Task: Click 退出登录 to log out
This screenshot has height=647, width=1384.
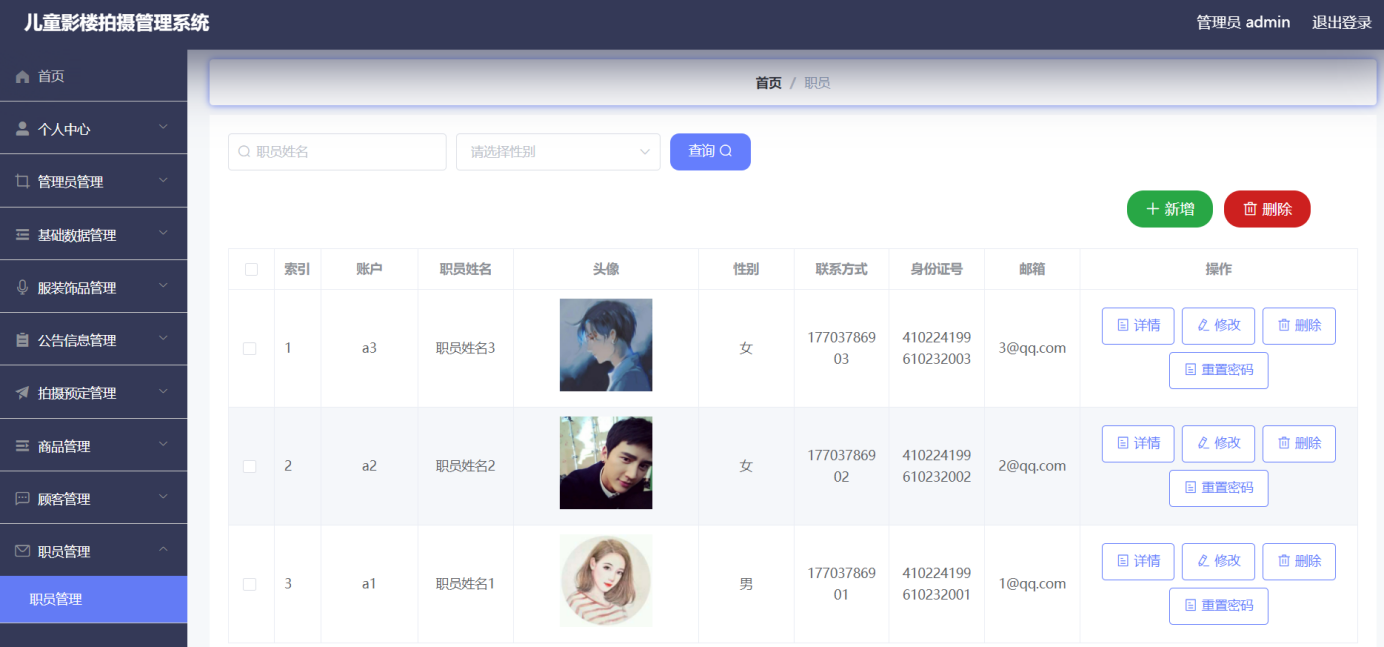Action: click(1342, 22)
